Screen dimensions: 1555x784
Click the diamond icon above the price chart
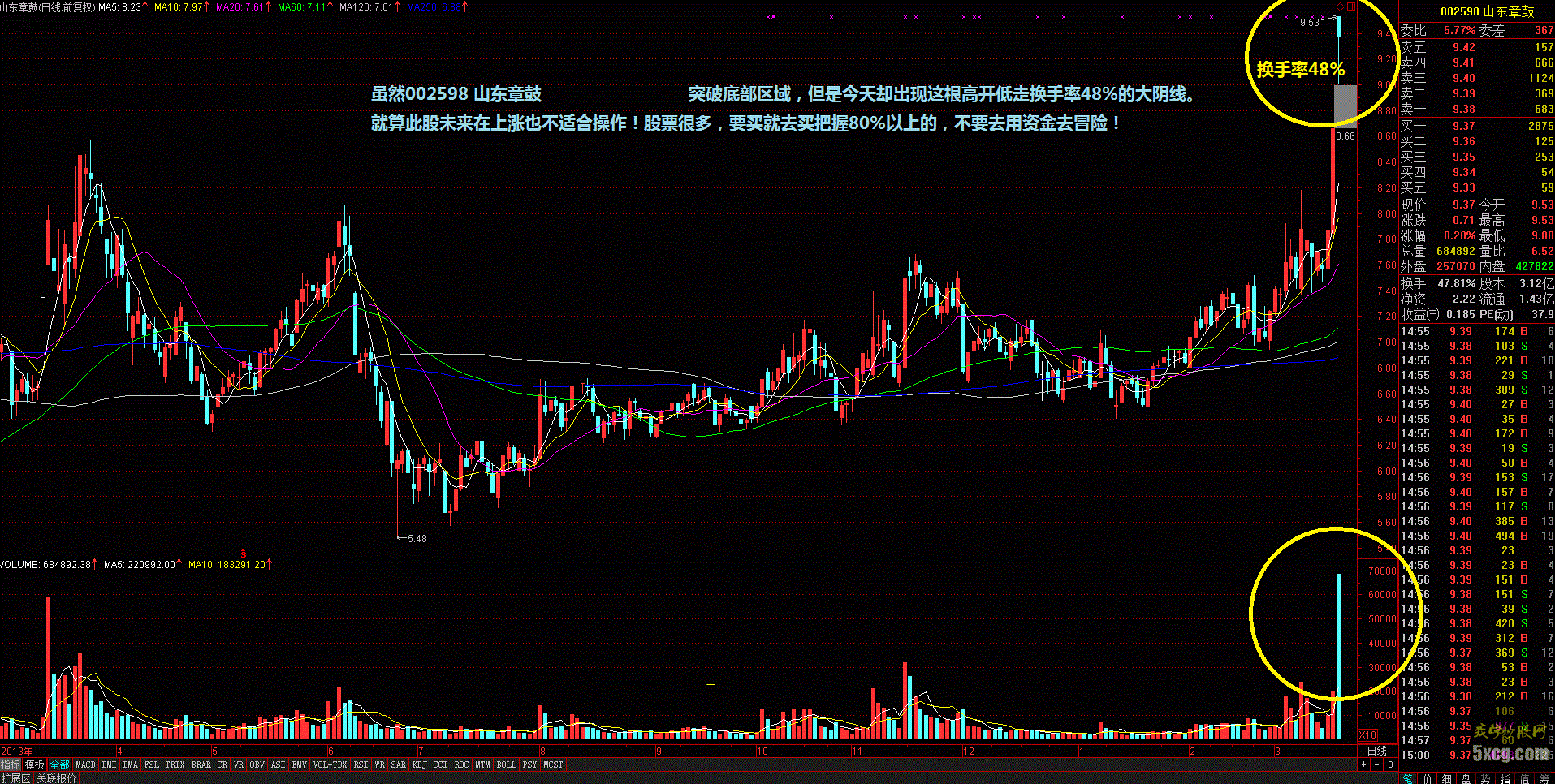(x=1340, y=6)
